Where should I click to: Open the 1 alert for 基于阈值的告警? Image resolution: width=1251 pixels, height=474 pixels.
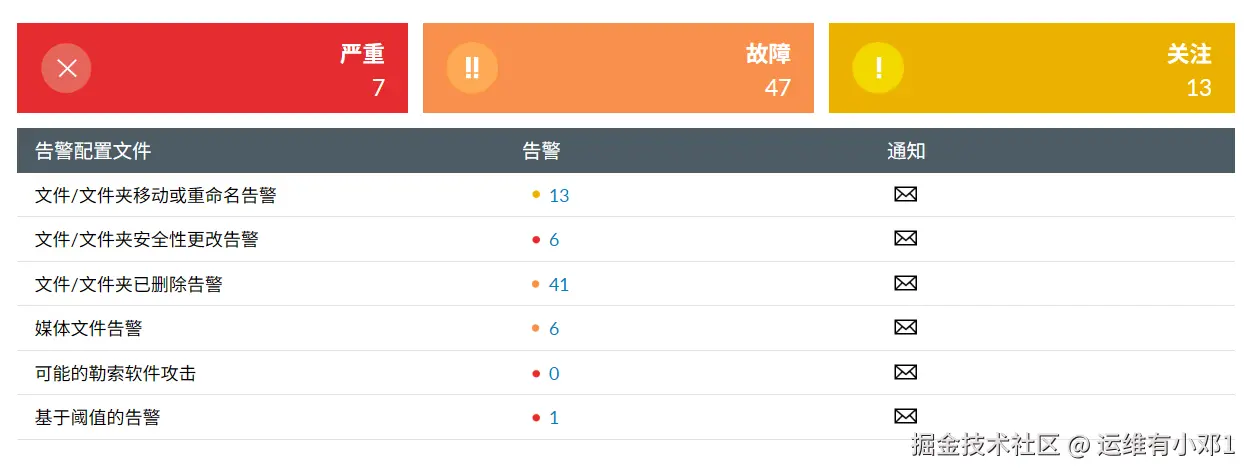pyautogui.click(x=554, y=418)
